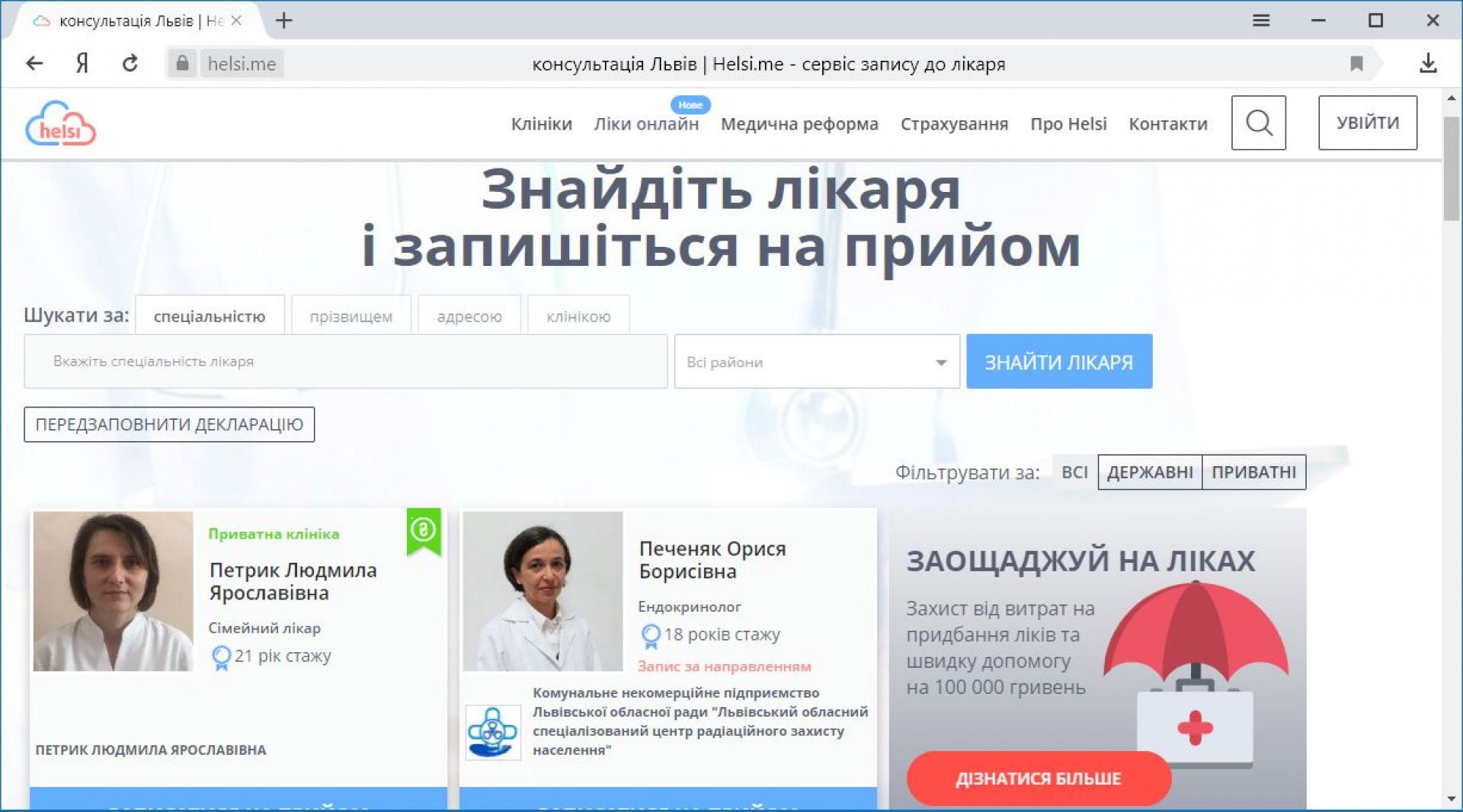Click 'ПЕРЕДЗАПОВНИТИ ДЕКЛАРАЦІЮ' button
This screenshot has height=812, width=1463.
(169, 424)
